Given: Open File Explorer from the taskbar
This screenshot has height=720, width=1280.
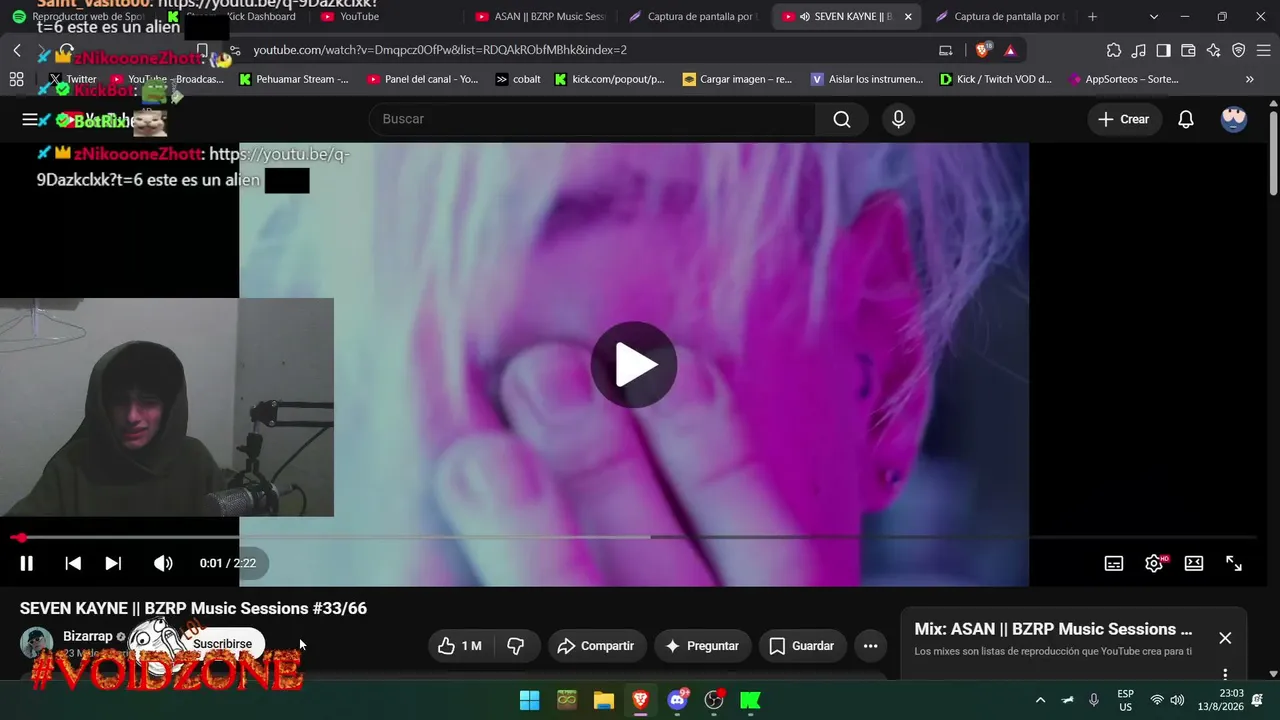Looking at the screenshot, I should click(x=604, y=700).
